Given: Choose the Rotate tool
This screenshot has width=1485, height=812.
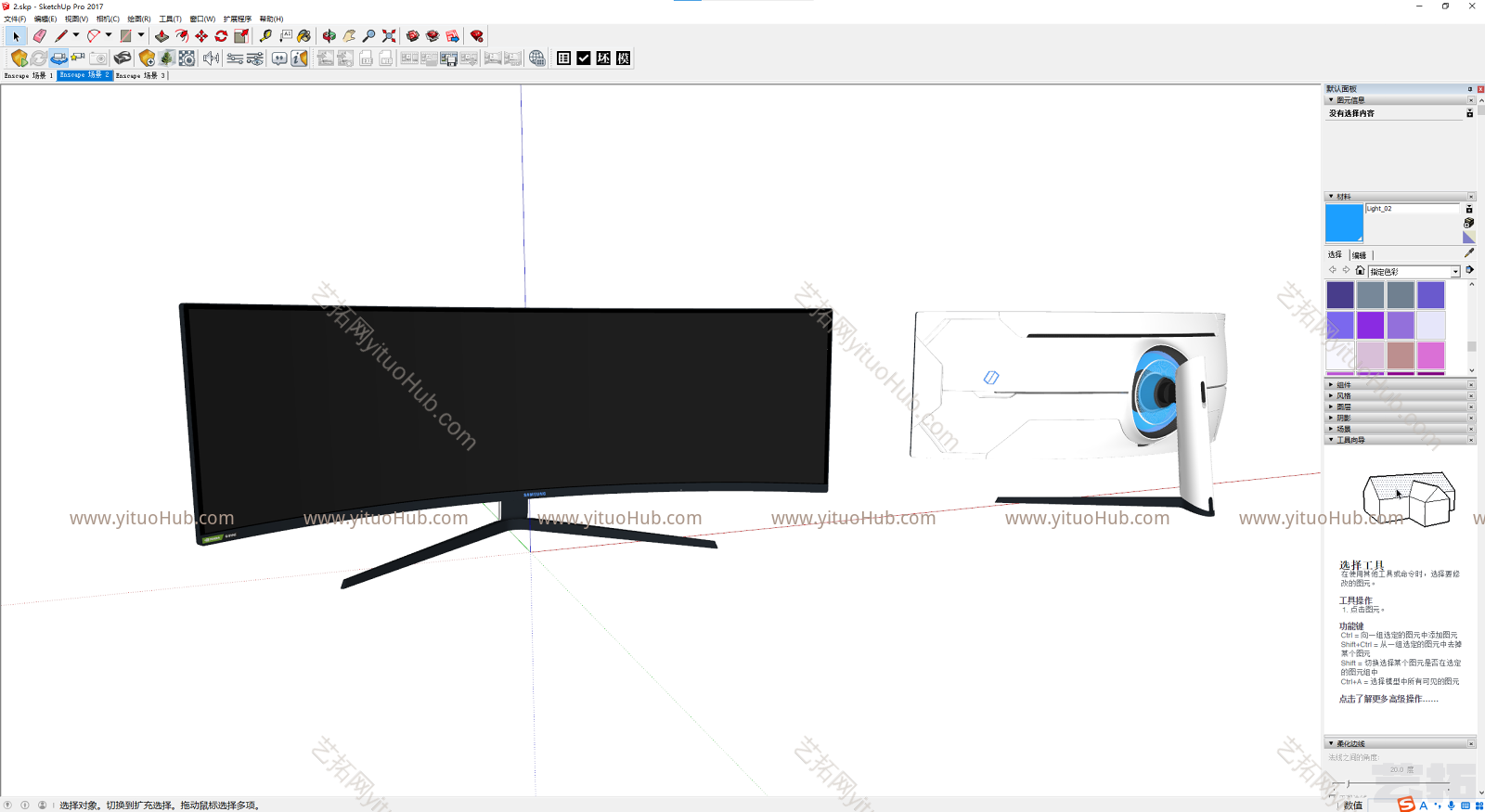Looking at the screenshot, I should [x=221, y=36].
